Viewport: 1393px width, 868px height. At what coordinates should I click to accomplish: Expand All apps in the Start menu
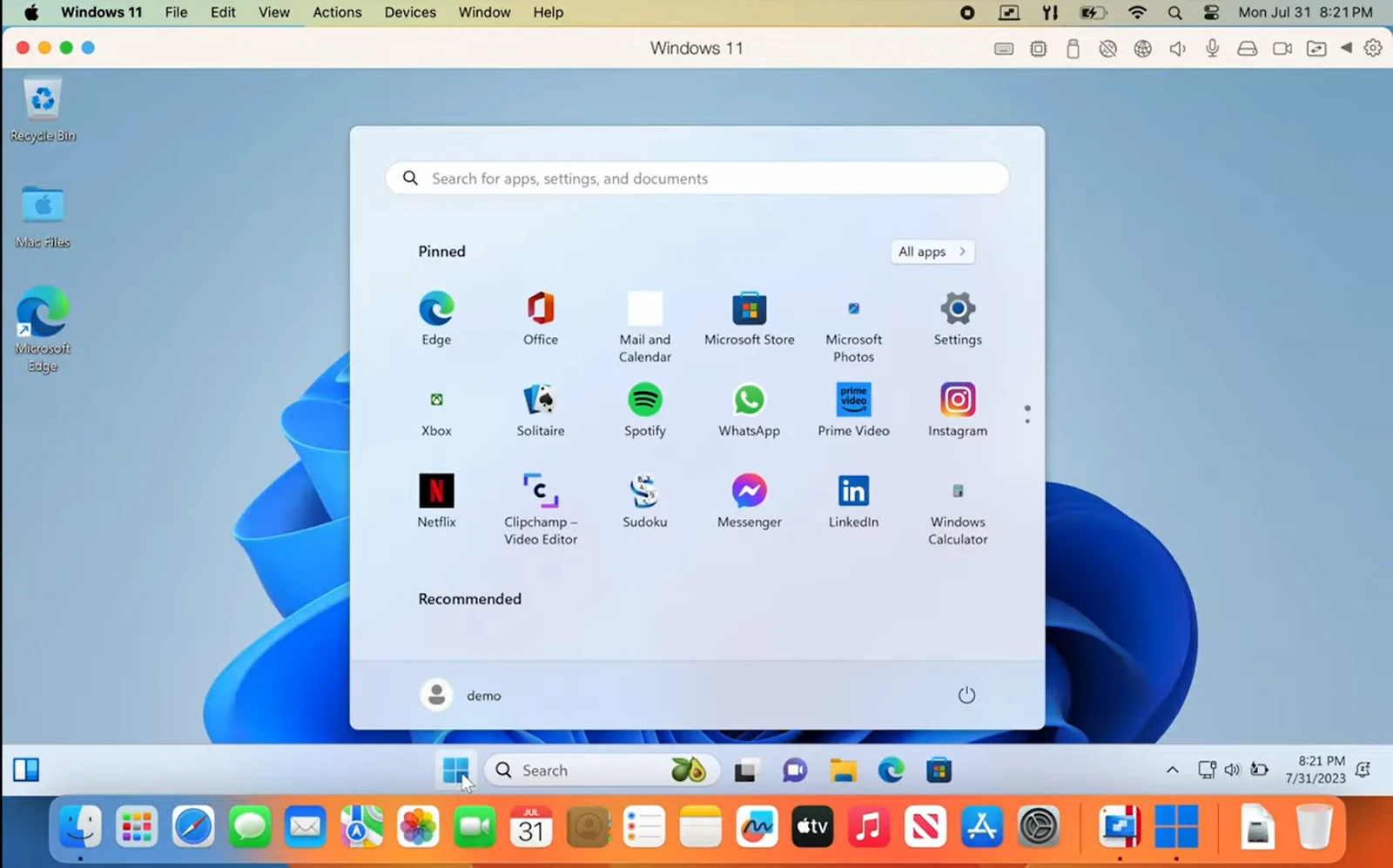pos(931,252)
